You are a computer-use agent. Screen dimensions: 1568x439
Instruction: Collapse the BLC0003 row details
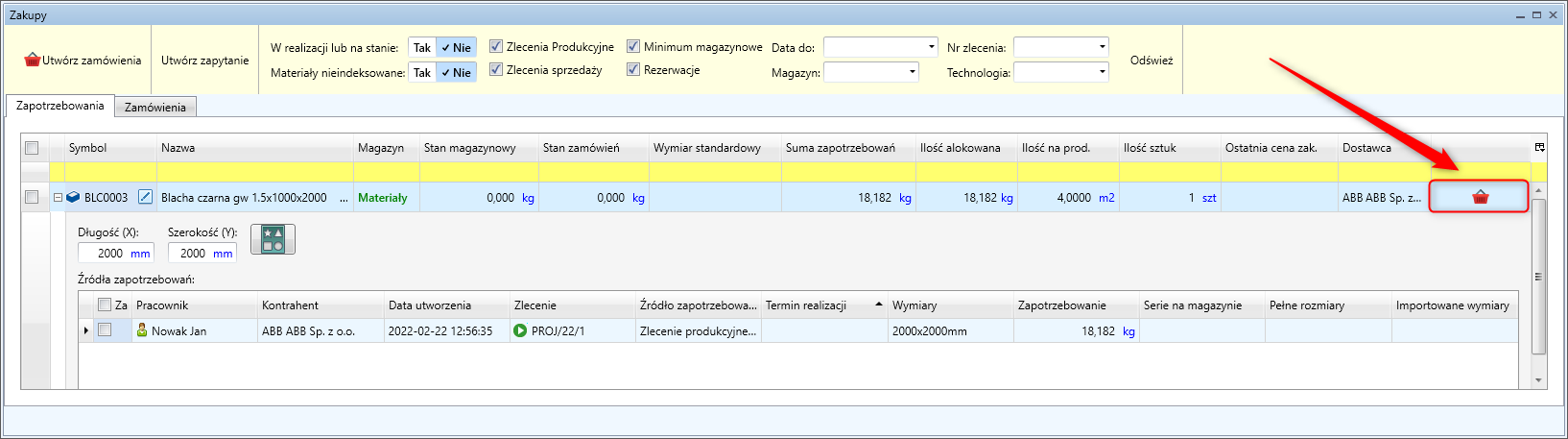58,197
